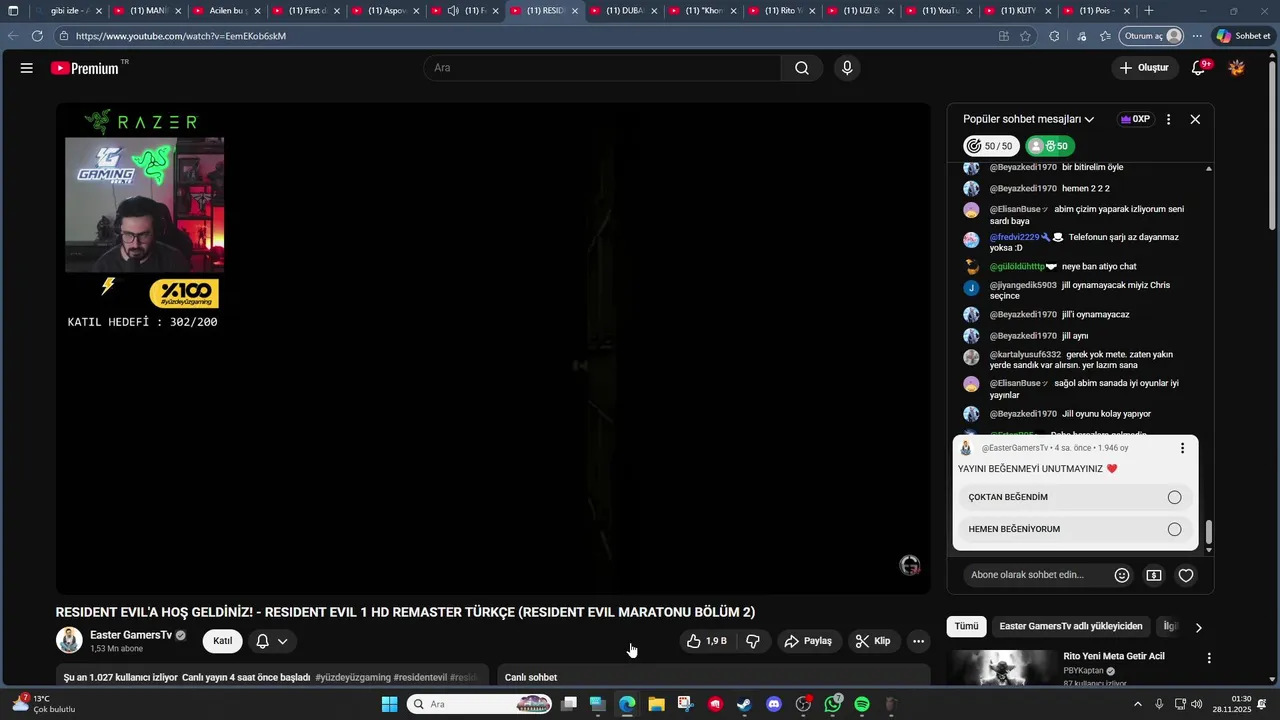Open the YouTube hamburger guide menu

(27, 68)
